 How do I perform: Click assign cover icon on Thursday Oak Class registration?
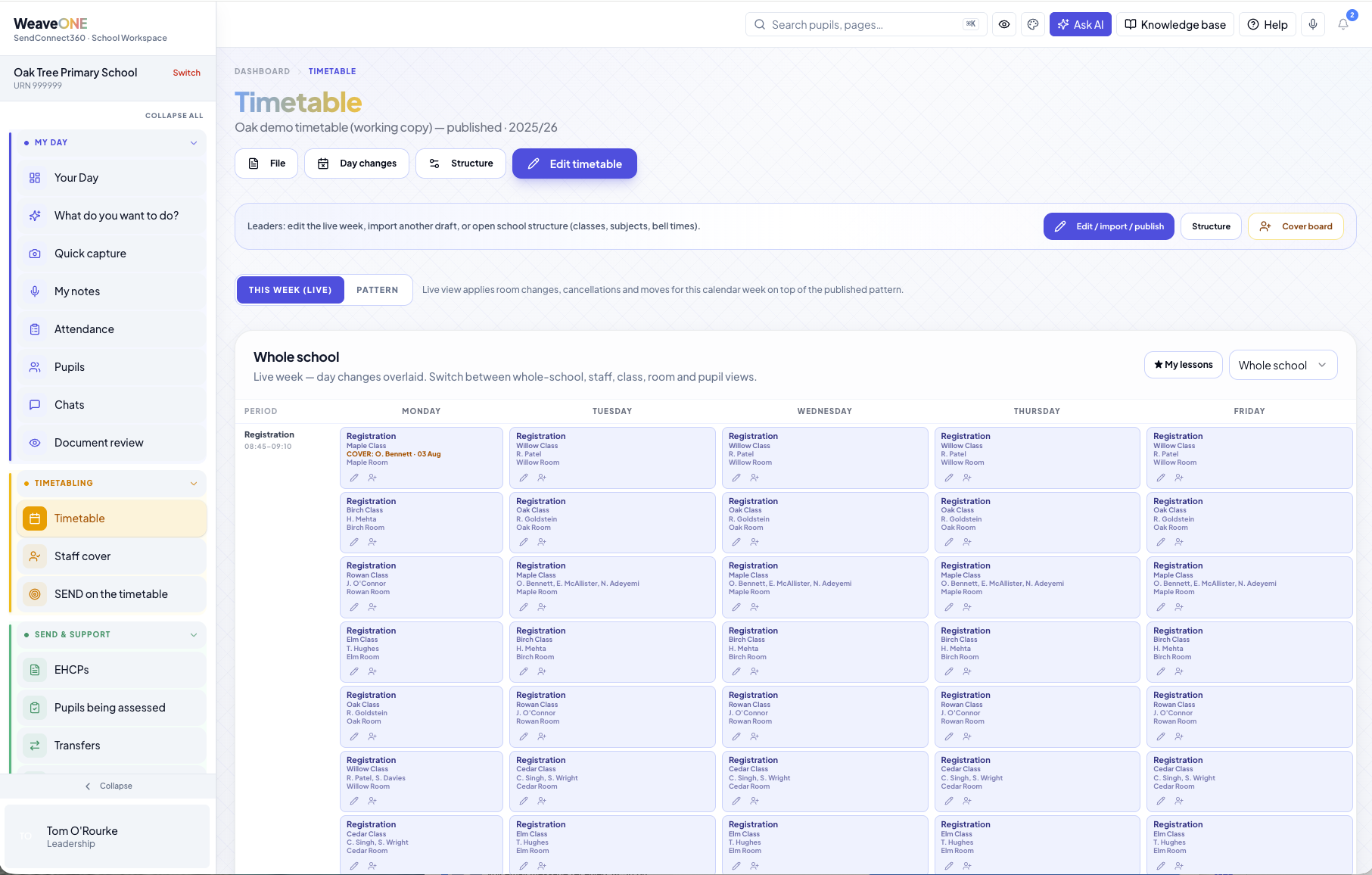[967, 542]
